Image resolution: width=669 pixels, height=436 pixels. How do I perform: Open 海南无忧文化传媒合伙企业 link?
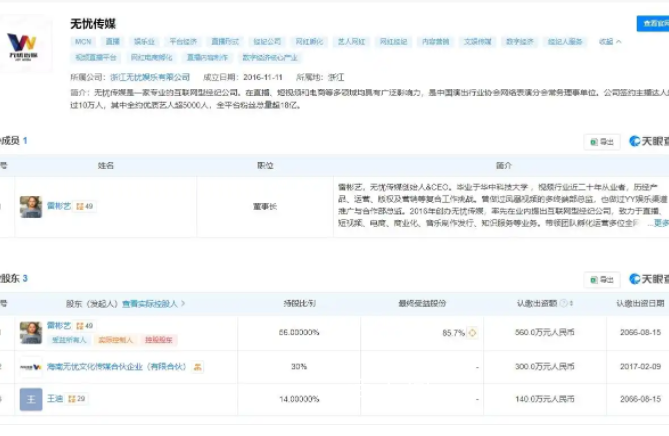(117, 367)
